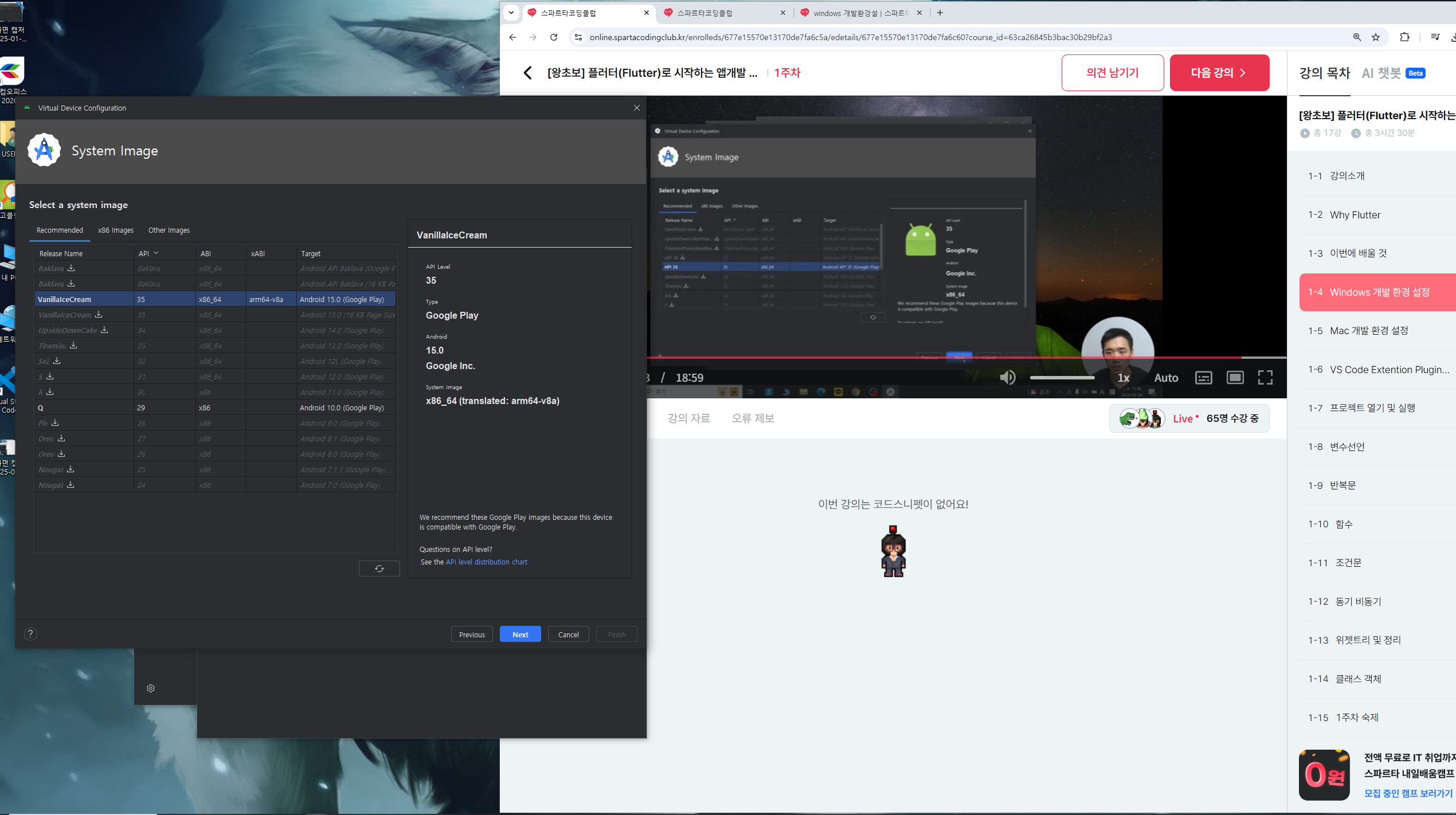1456x815 pixels.
Task: Mute the lecture video volume icon
Action: point(1008,377)
